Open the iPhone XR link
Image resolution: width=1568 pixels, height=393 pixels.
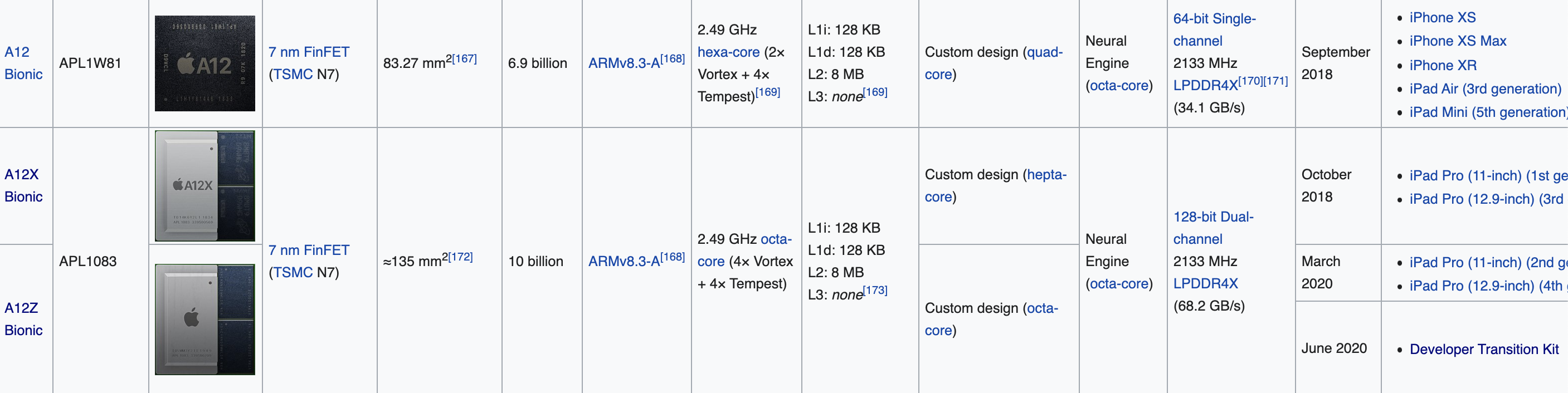[x=1443, y=65]
